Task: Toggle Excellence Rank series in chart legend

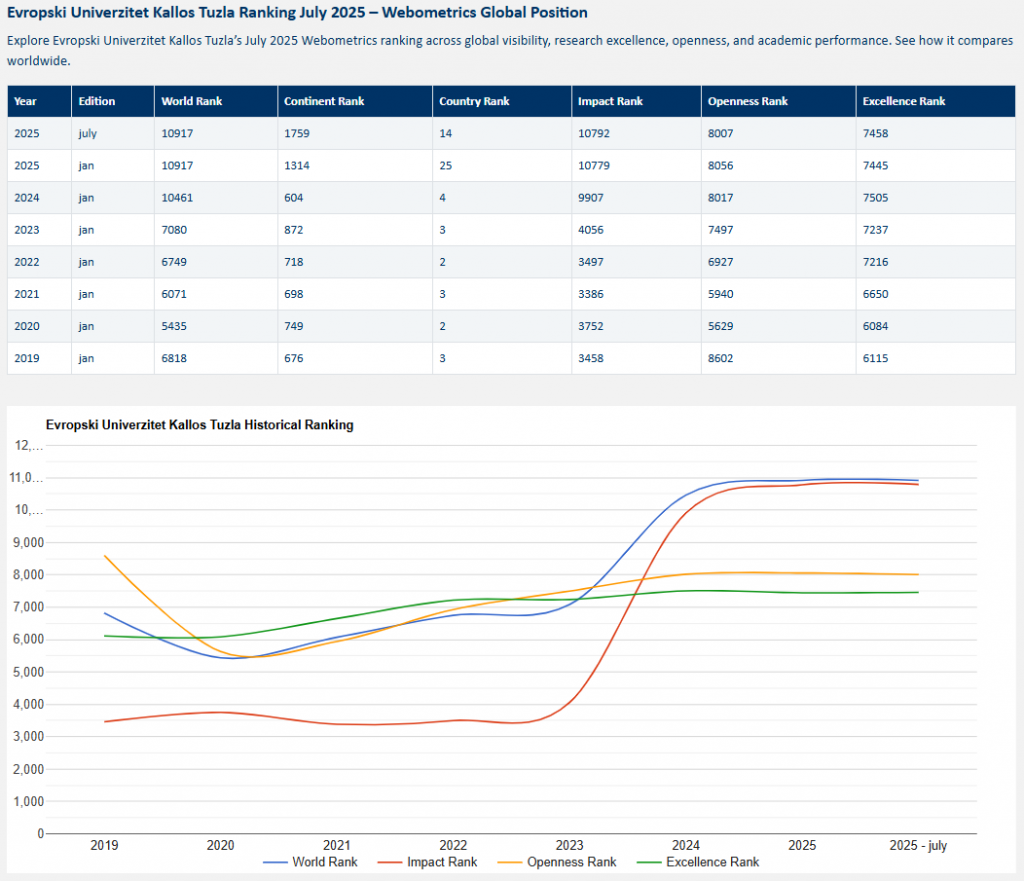Action: (x=697, y=862)
